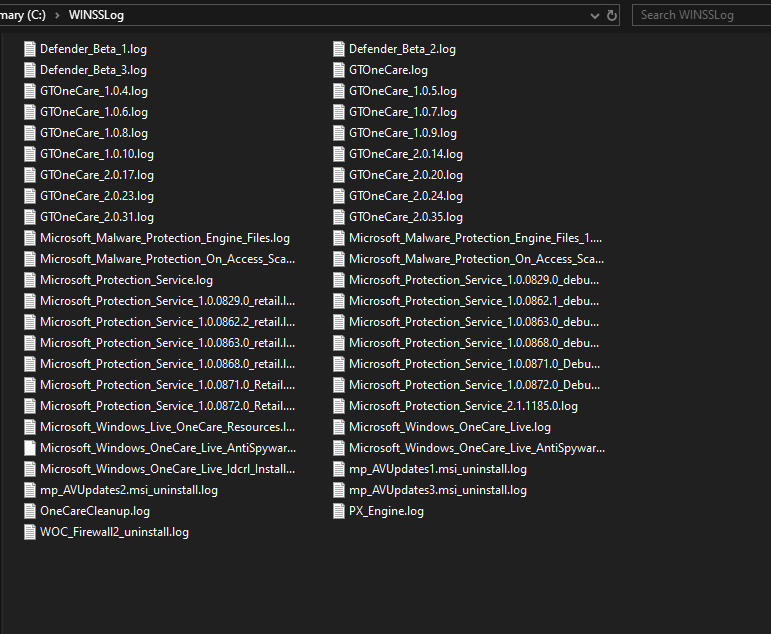The height and width of the screenshot is (634, 771).
Task: Select file GTOneCare_2.0.17.log
Action: pyautogui.click(x=89, y=175)
